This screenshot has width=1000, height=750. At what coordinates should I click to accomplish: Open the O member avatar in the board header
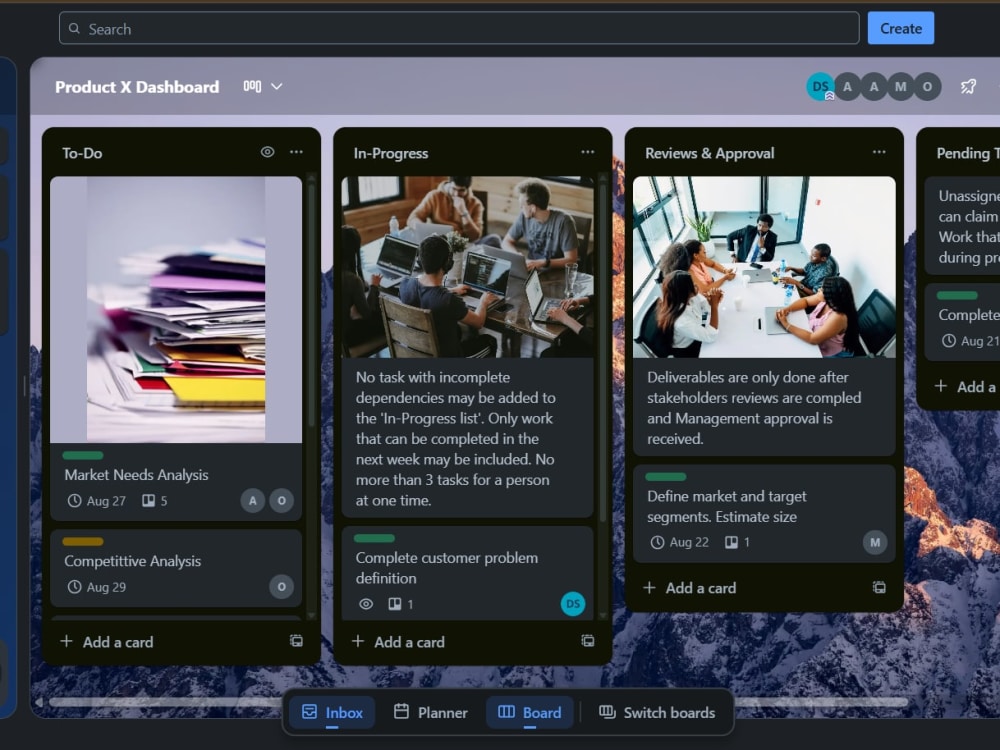point(927,87)
